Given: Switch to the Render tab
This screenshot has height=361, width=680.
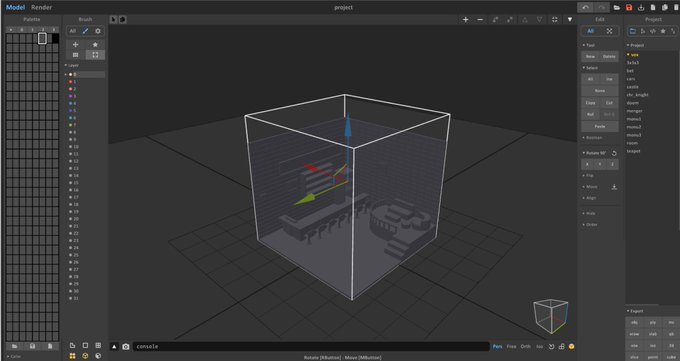Looking at the screenshot, I should click(42, 7).
